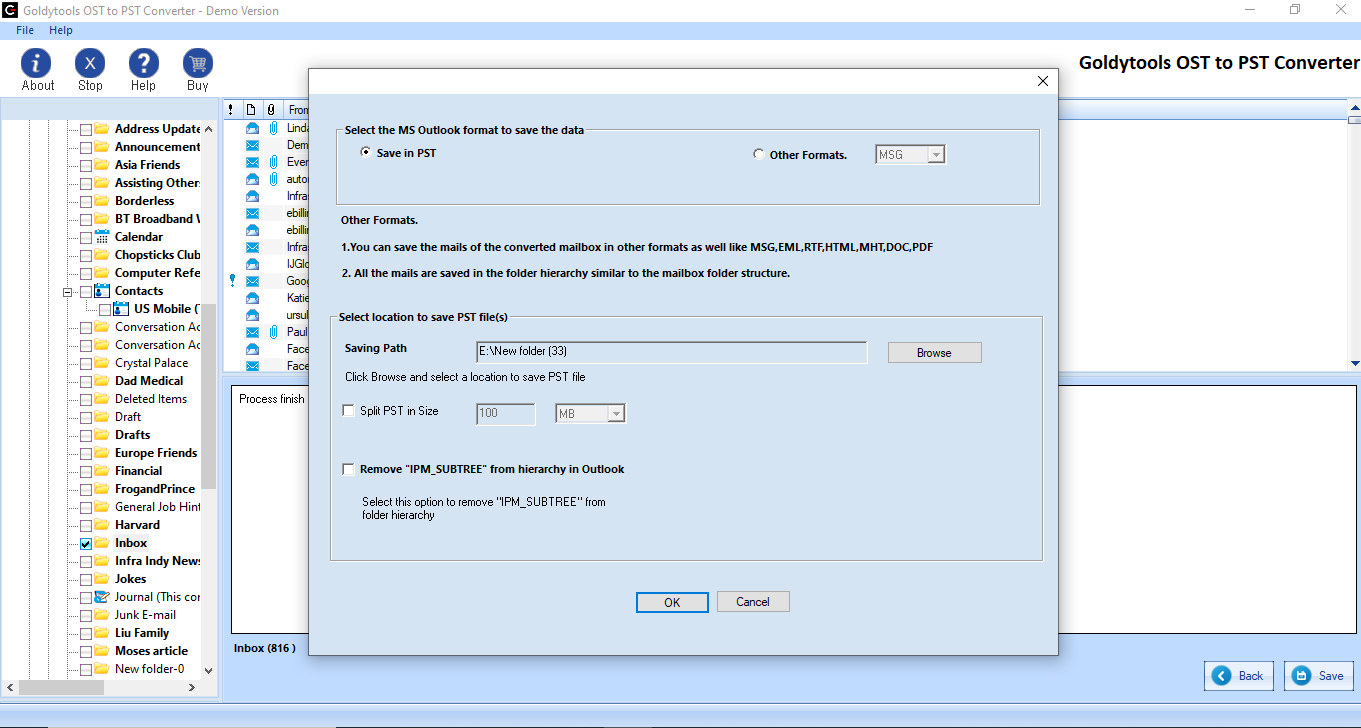Click OK in the save dialog
Image resolution: width=1361 pixels, height=728 pixels.
[672, 602]
